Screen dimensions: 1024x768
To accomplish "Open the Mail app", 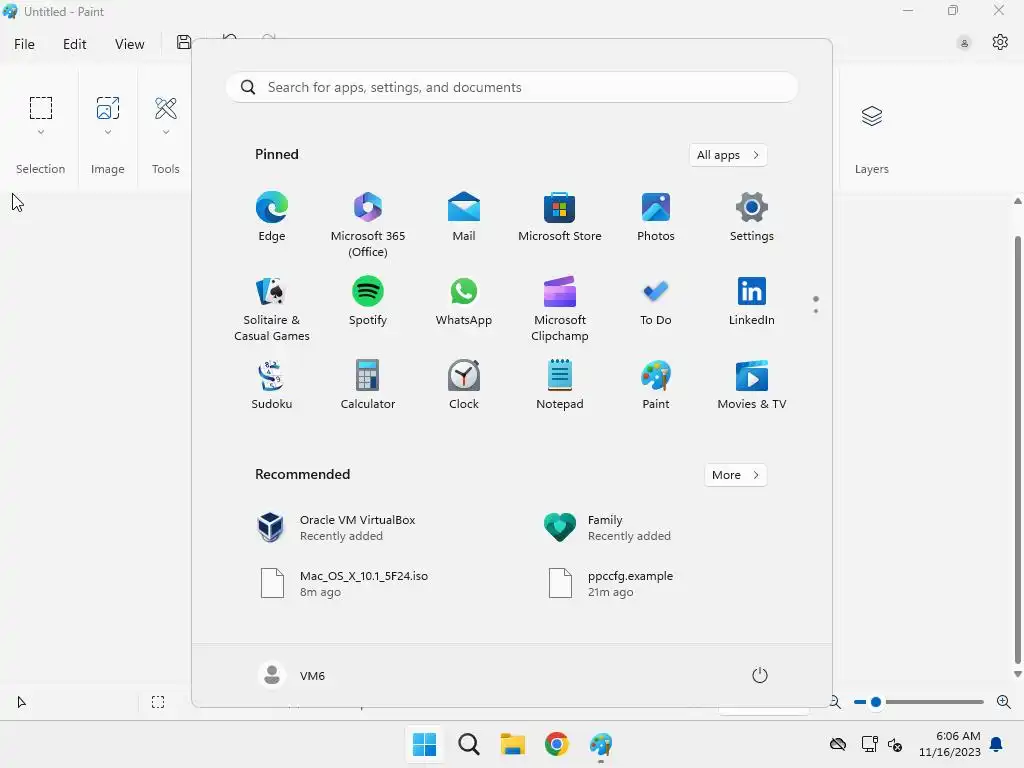I will point(464,217).
